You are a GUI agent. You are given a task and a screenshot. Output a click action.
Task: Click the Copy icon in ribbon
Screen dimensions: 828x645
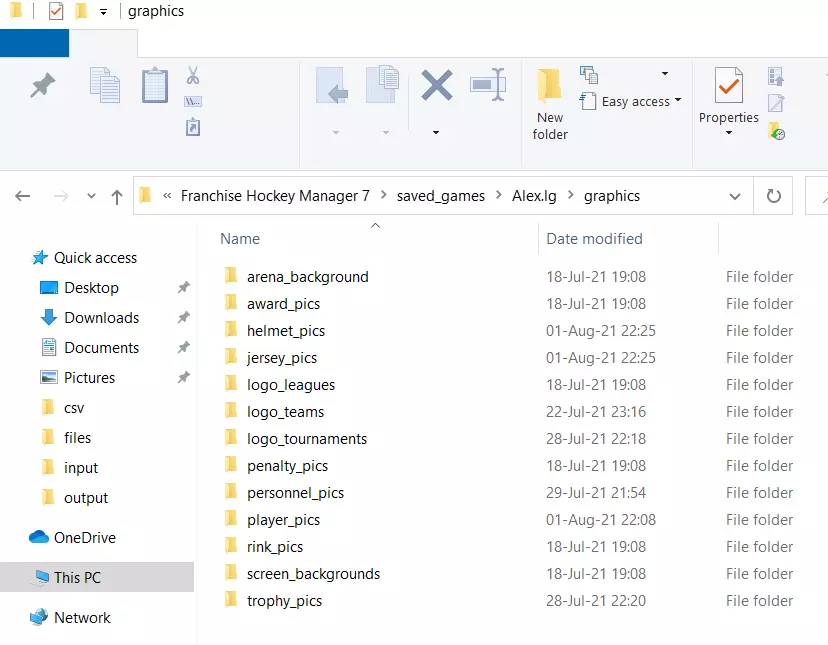(105, 85)
